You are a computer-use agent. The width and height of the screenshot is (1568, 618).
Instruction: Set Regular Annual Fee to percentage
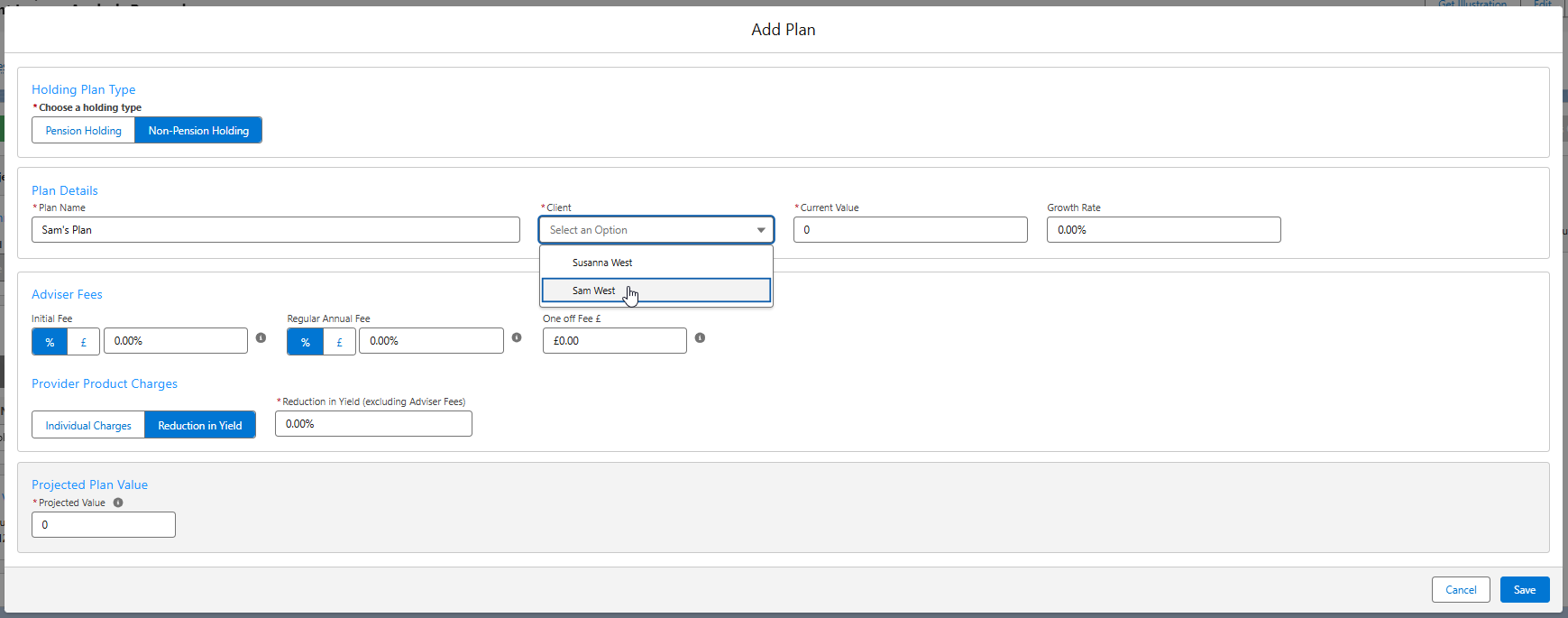pyautogui.click(x=306, y=342)
